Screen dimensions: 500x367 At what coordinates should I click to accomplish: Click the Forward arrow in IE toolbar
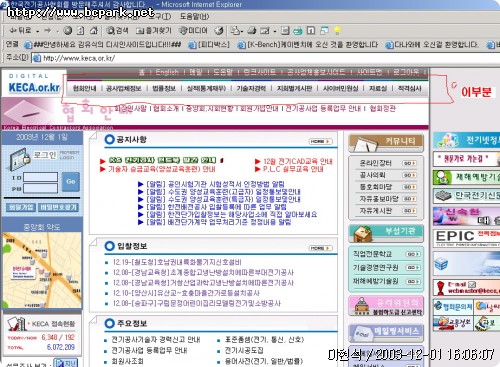point(48,31)
